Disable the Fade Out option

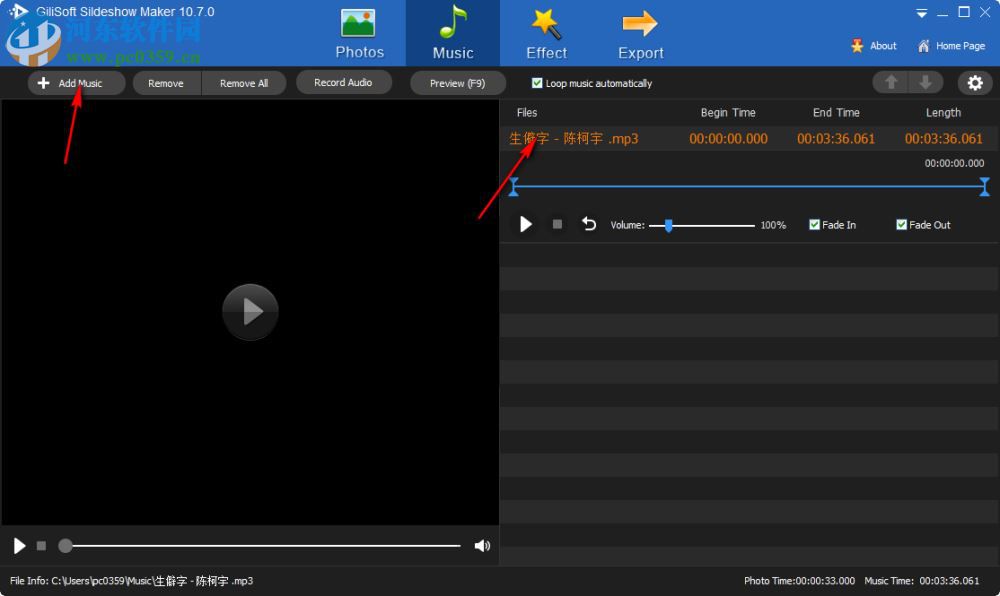[x=901, y=224]
